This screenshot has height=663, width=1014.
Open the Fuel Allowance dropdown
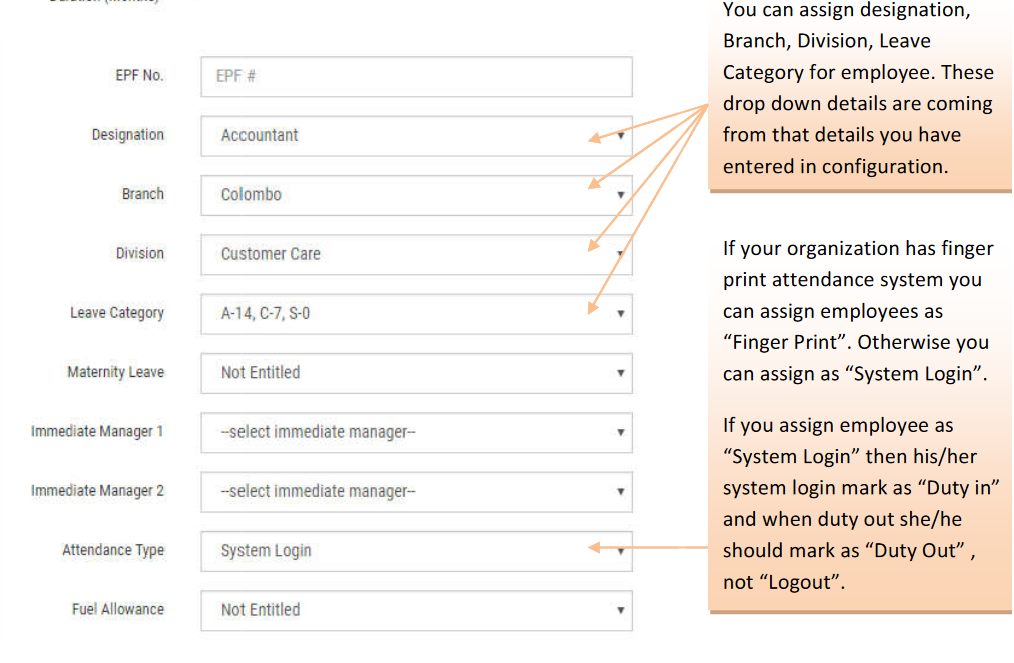pyautogui.click(x=416, y=609)
